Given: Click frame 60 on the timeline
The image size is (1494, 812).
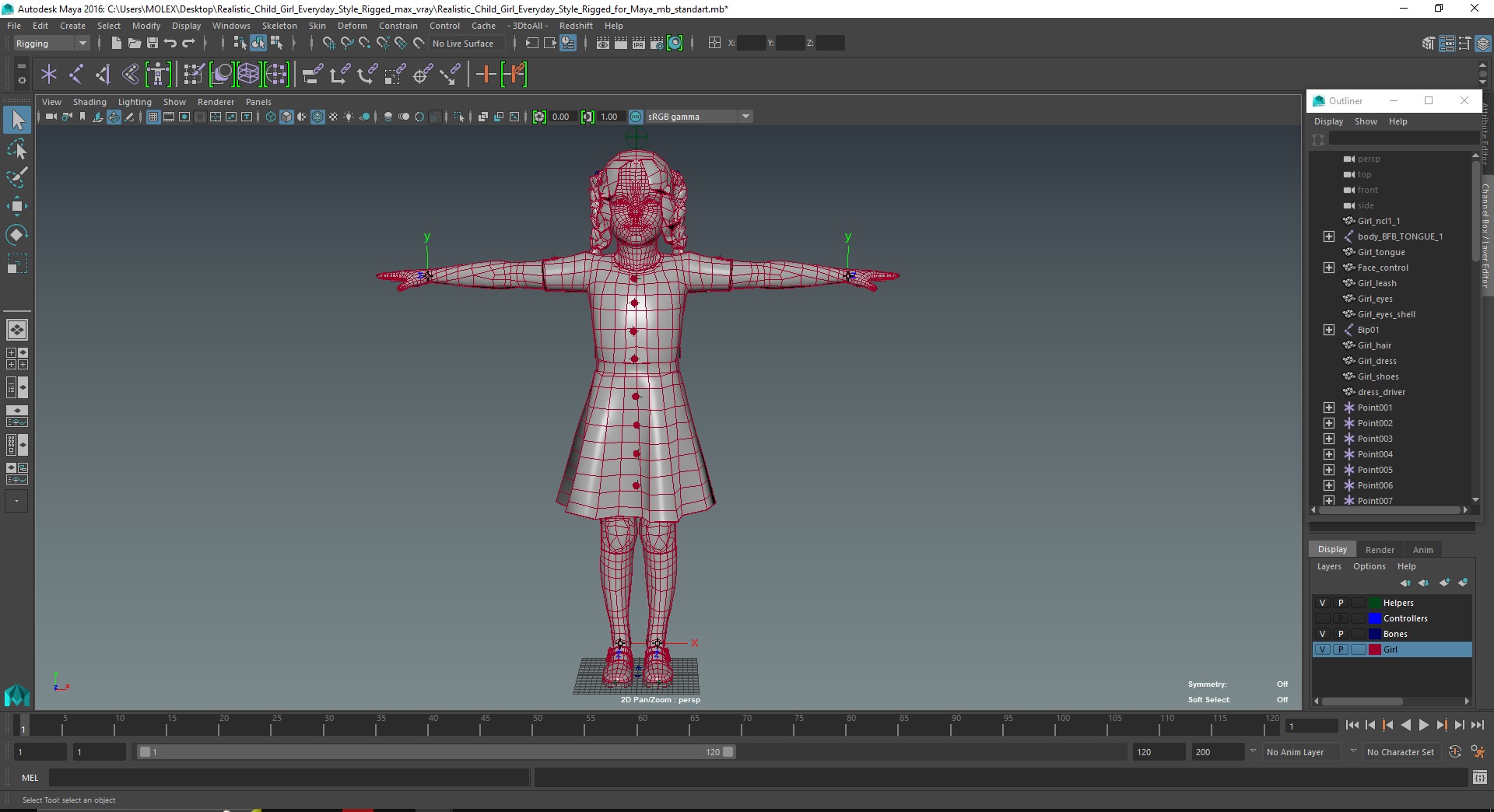Looking at the screenshot, I should point(643,726).
